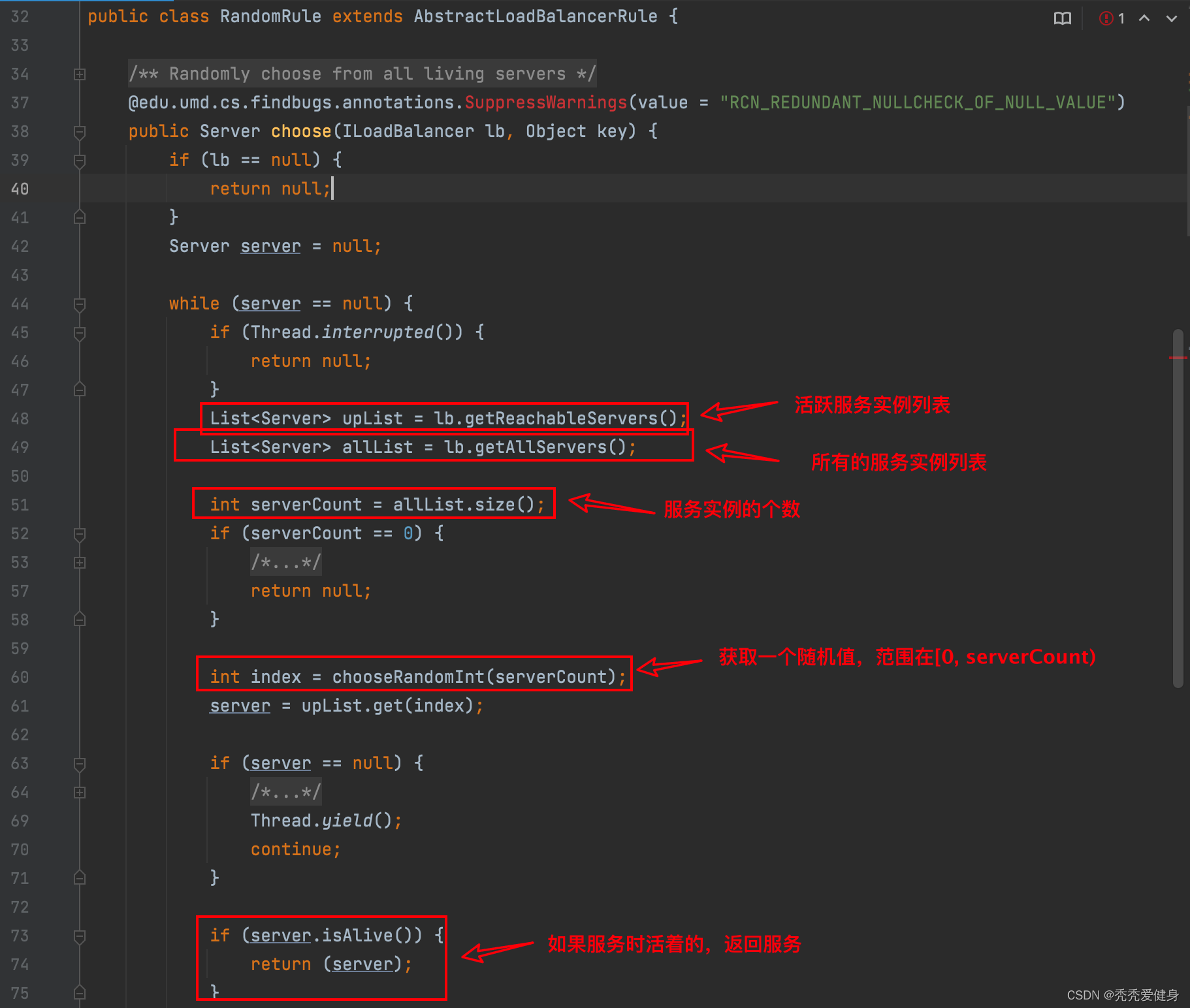This screenshot has width=1190, height=1008.
Task: Click the folded /*...*/ placeholder on line 64
Action: coord(286,792)
